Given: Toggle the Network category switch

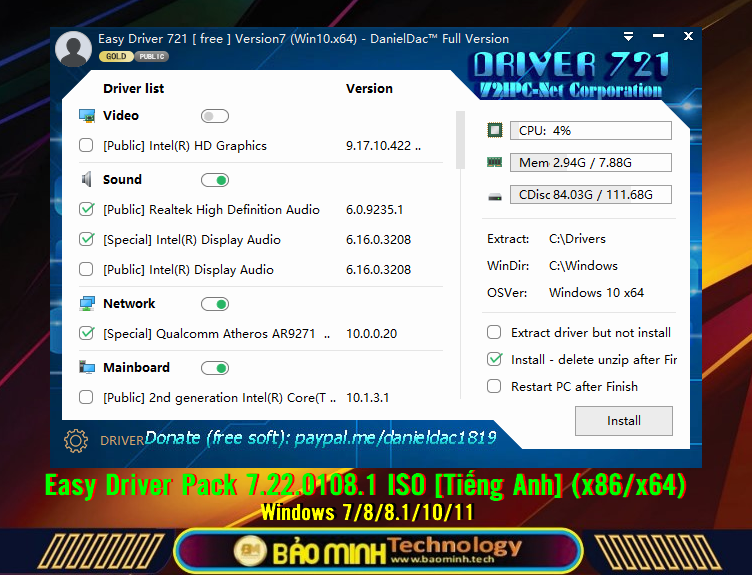Looking at the screenshot, I should (215, 304).
